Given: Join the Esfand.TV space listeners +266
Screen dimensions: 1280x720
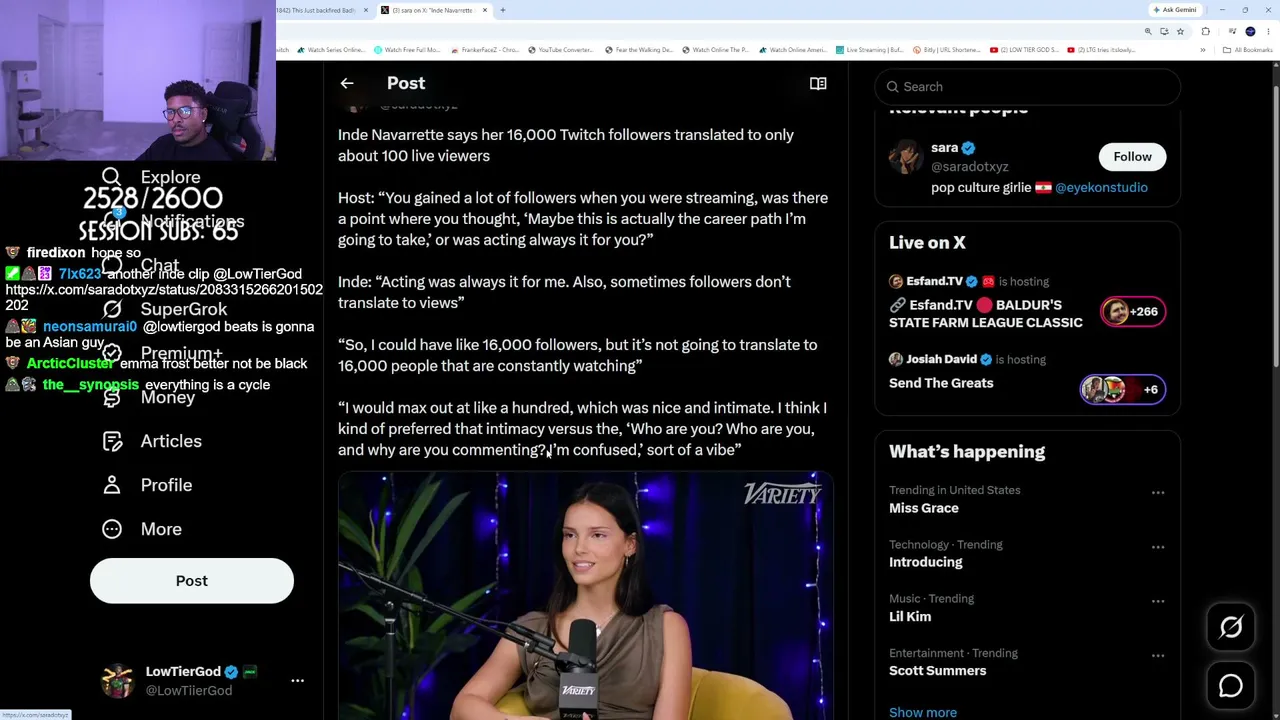Looking at the screenshot, I should pyautogui.click(x=1133, y=312).
